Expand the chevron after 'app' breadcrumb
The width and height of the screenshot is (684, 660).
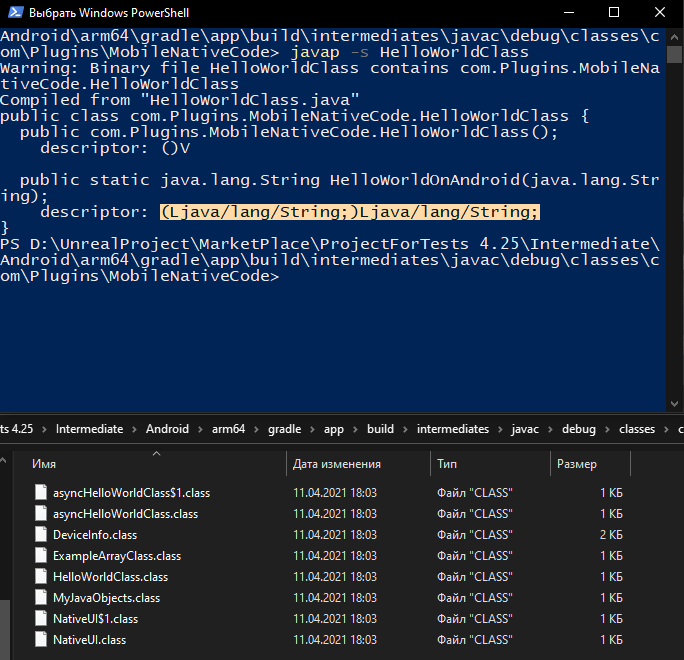pyautogui.click(x=356, y=430)
